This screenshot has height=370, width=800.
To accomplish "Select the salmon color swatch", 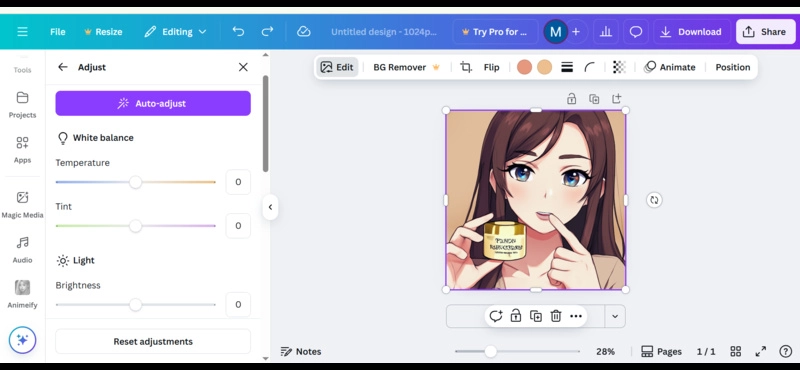I will coord(524,67).
